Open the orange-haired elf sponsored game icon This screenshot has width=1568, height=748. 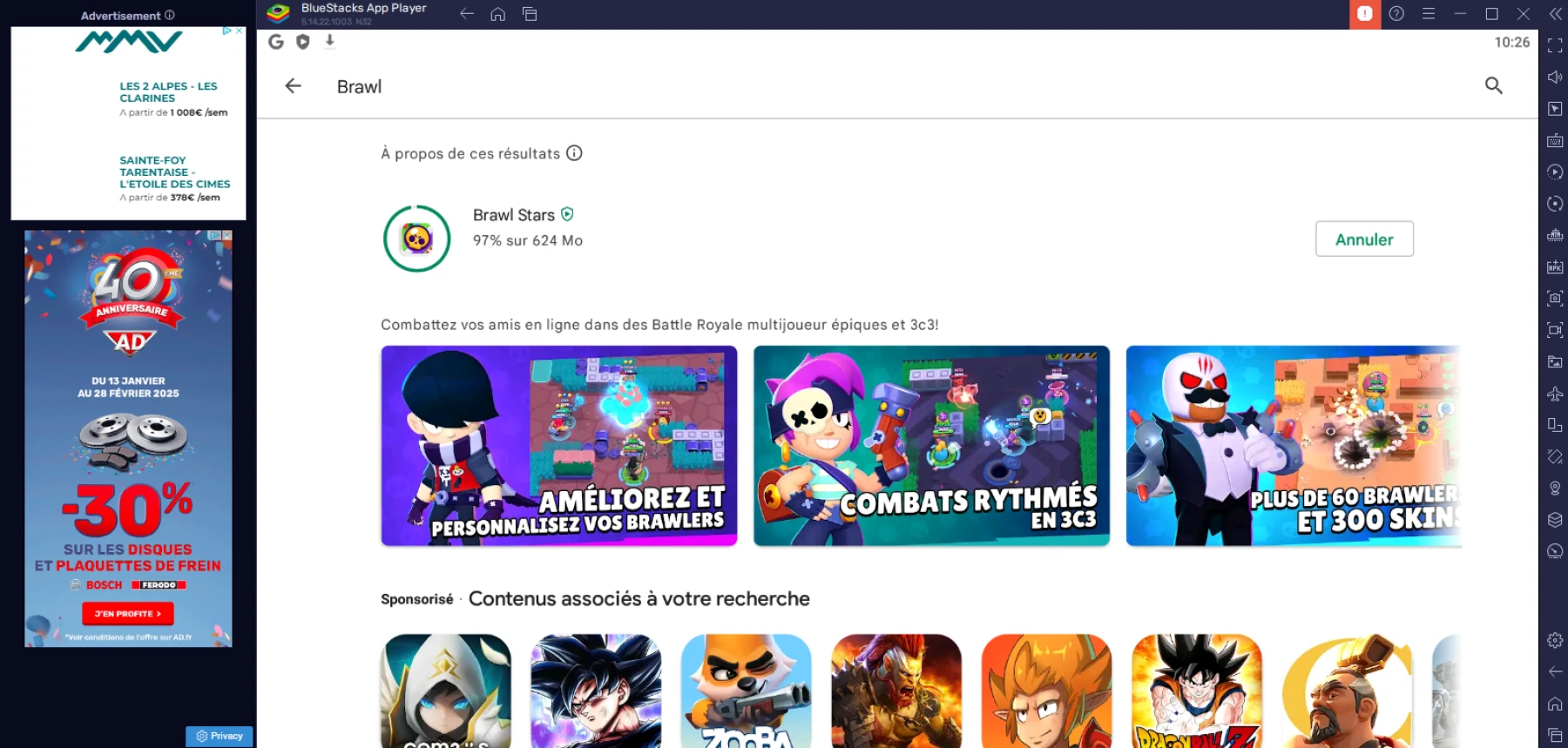(x=1046, y=691)
